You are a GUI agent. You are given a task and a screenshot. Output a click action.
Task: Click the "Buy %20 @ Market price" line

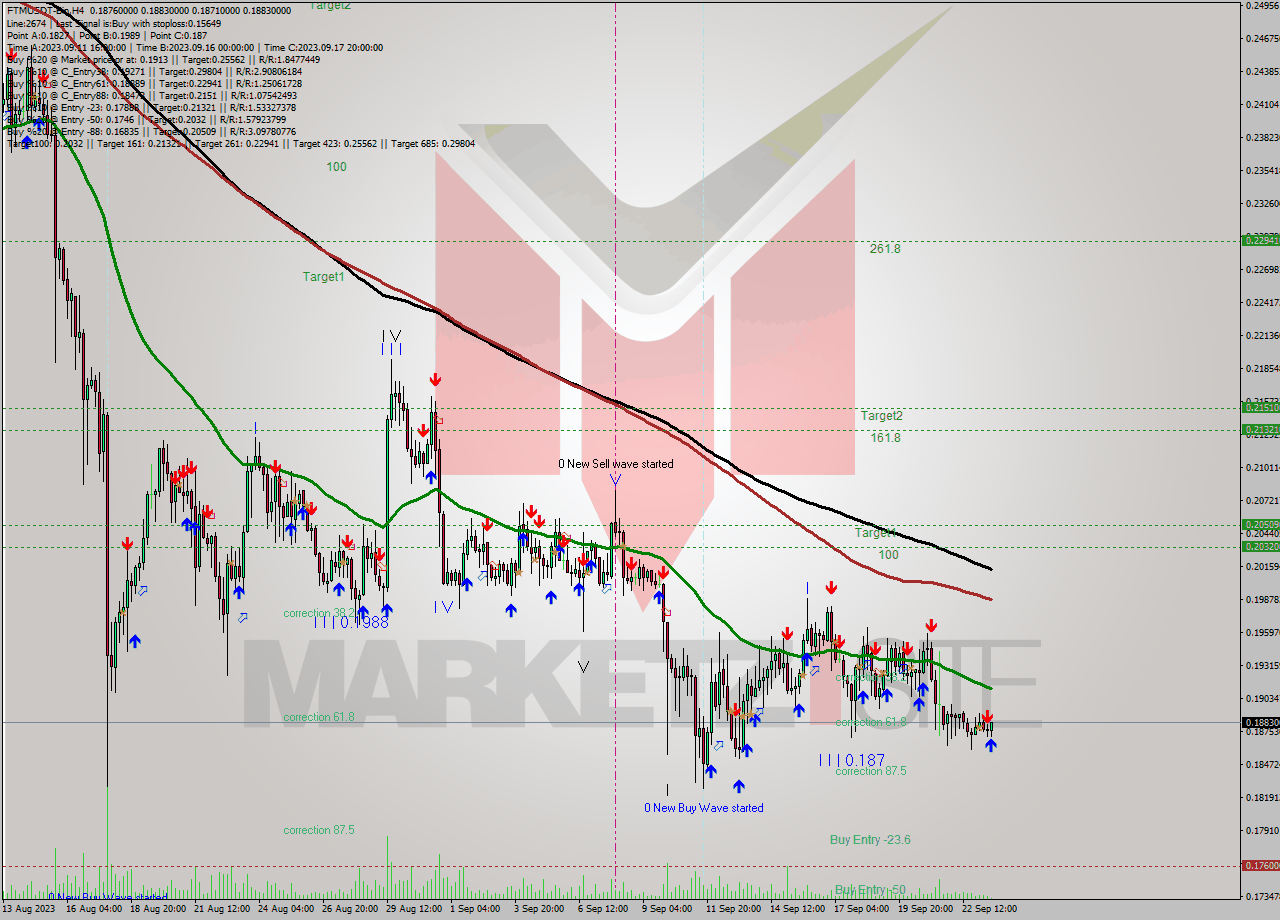click(163, 59)
